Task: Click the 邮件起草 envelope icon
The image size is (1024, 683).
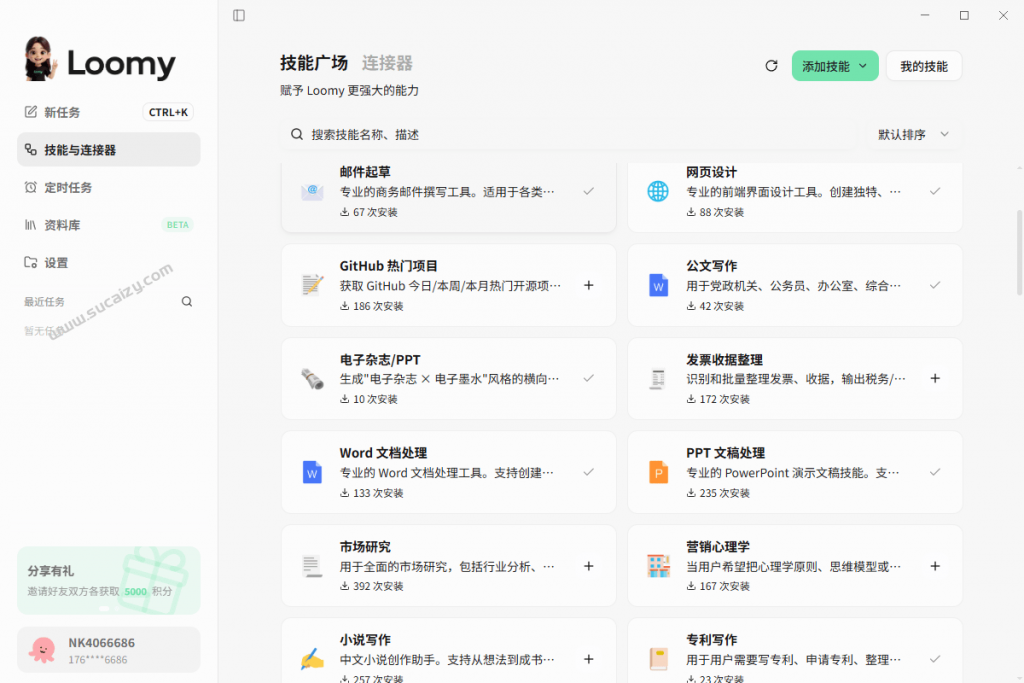Action: click(x=312, y=191)
